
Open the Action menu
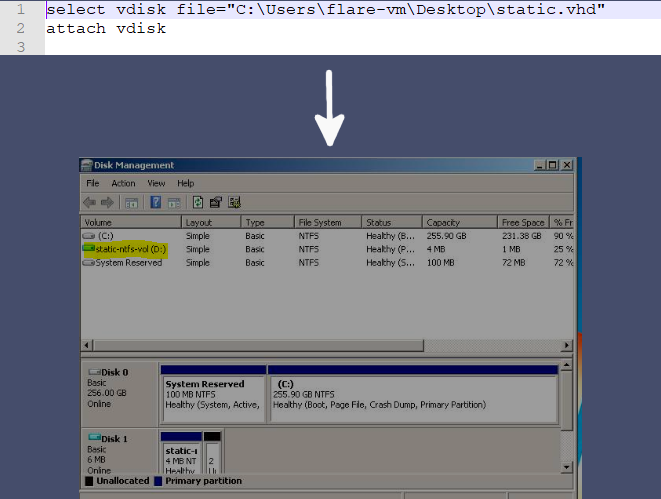coord(123,184)
